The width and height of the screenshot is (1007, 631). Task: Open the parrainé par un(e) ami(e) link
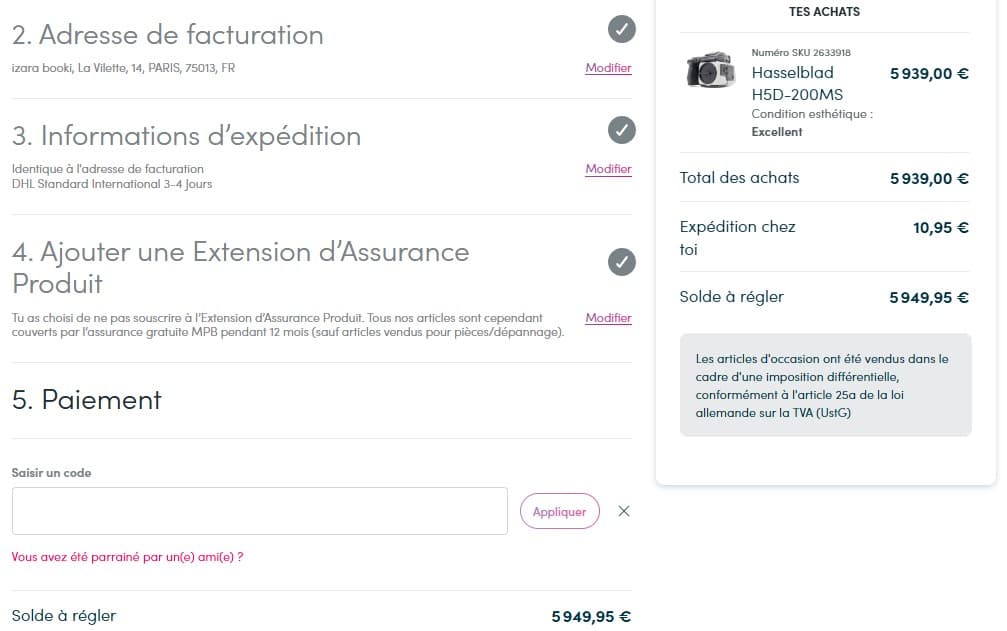[127, 557]
